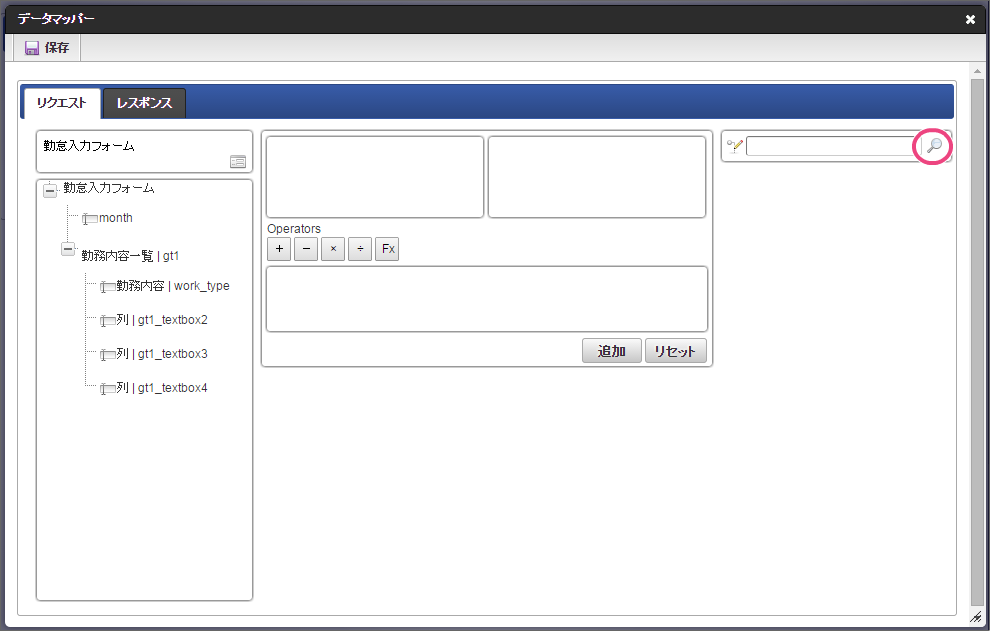This screenshot has height=631, width=990.
Task: Click the expression area below Operators
Action: (487, 299)
